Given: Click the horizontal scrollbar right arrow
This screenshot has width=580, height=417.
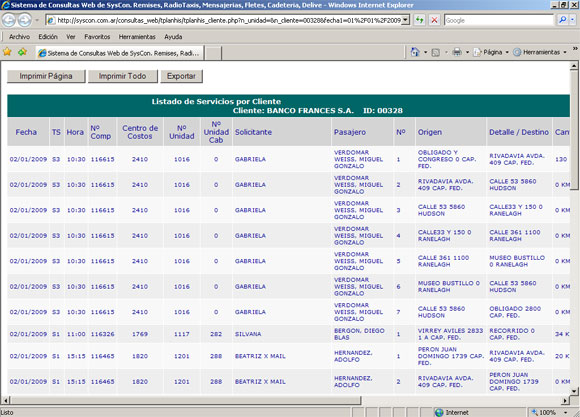Looking at the screenshot, I should point(565,400).
